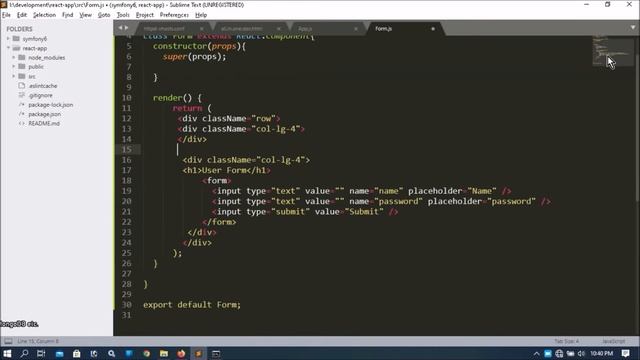Viewport: 640px width, 360px height.
Task: Open the Help menu
Action: coord(201,15)
